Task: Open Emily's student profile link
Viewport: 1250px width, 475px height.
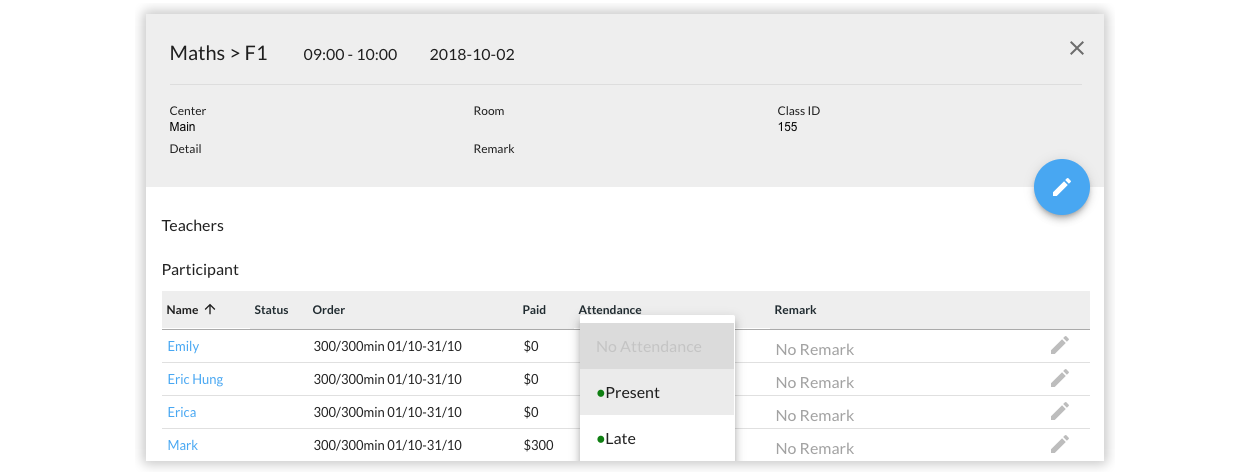Action: 183,346
